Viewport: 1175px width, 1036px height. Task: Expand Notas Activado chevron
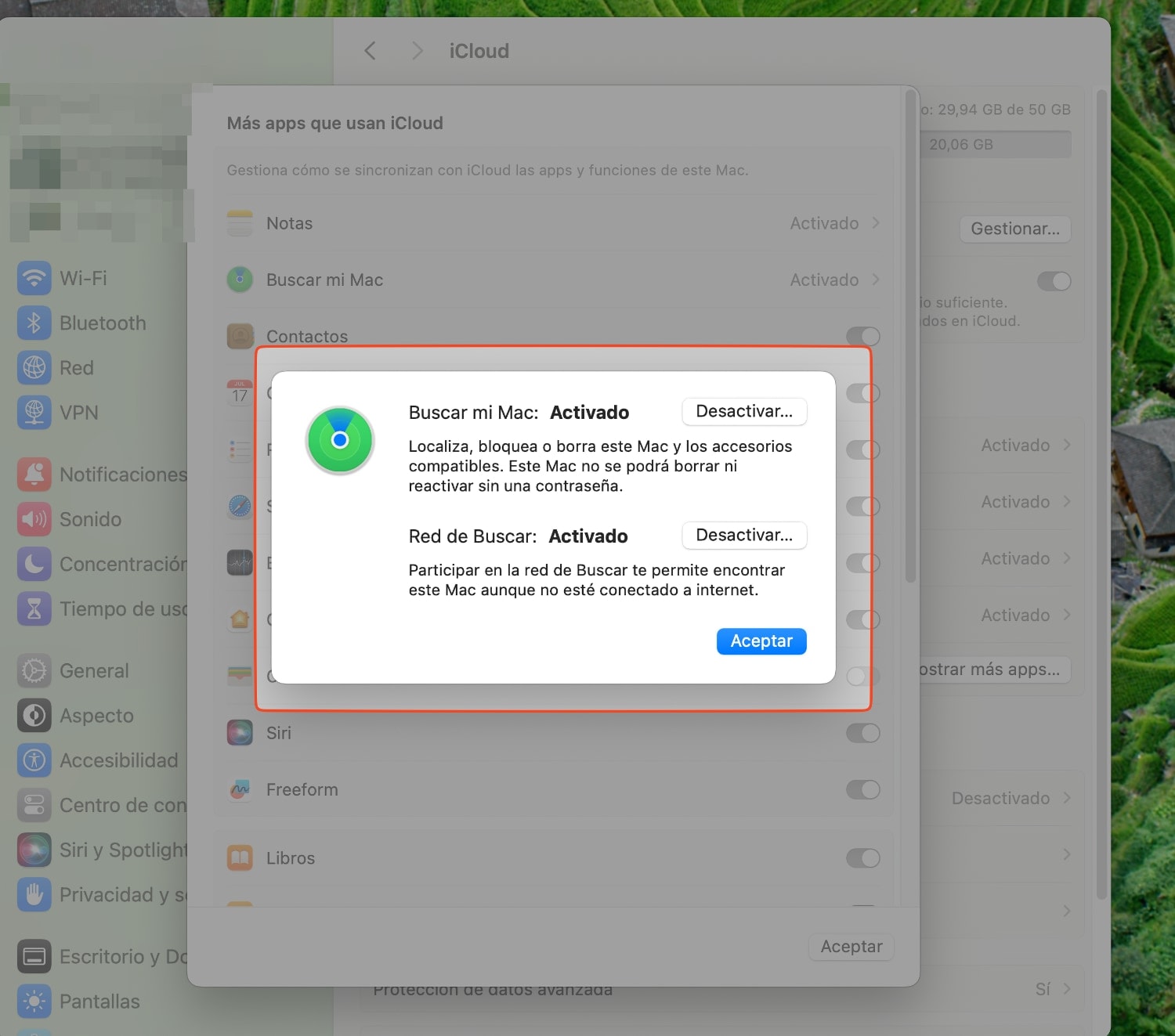tap(876, 223)
